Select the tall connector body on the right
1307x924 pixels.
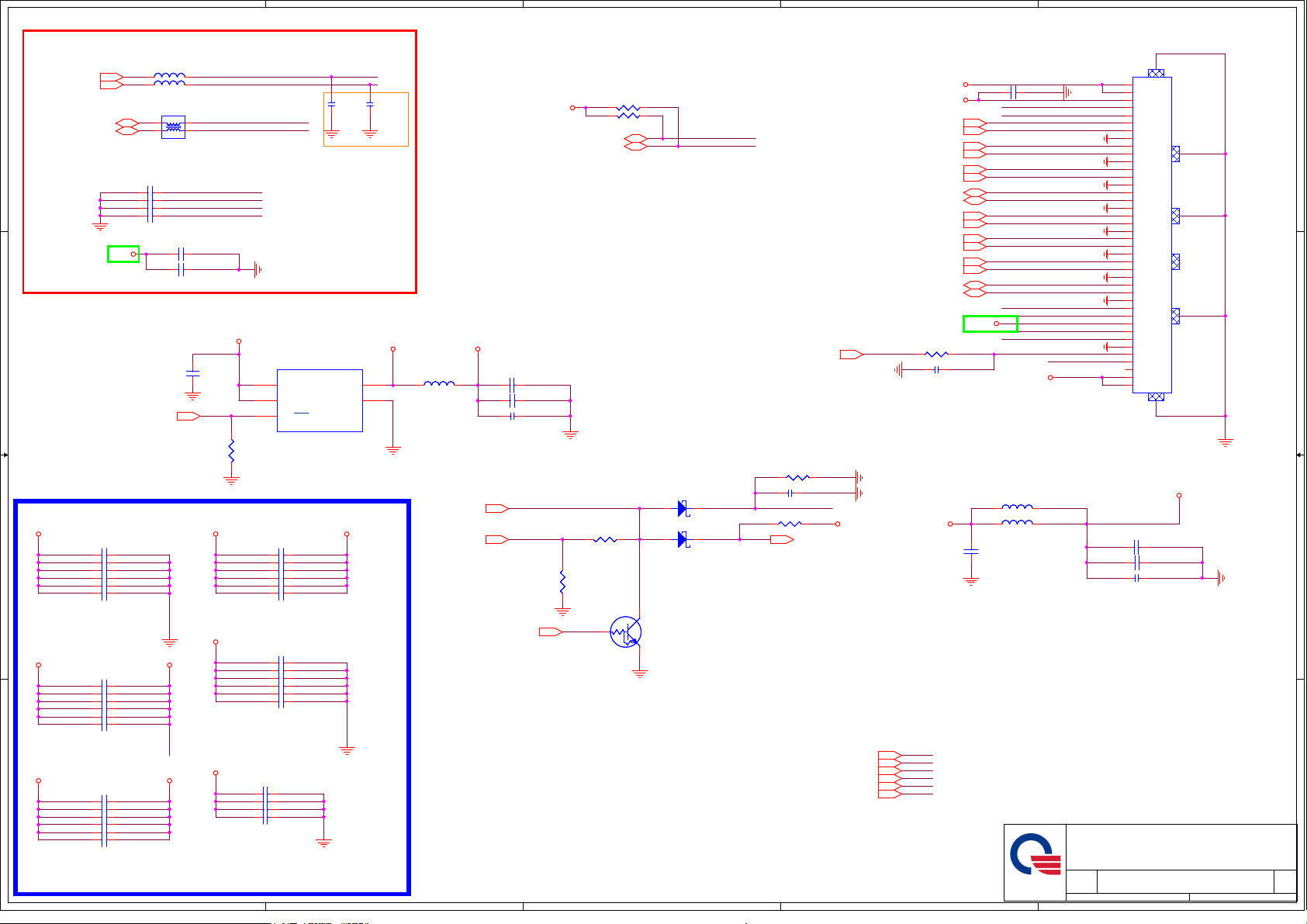pos(1152,234)
